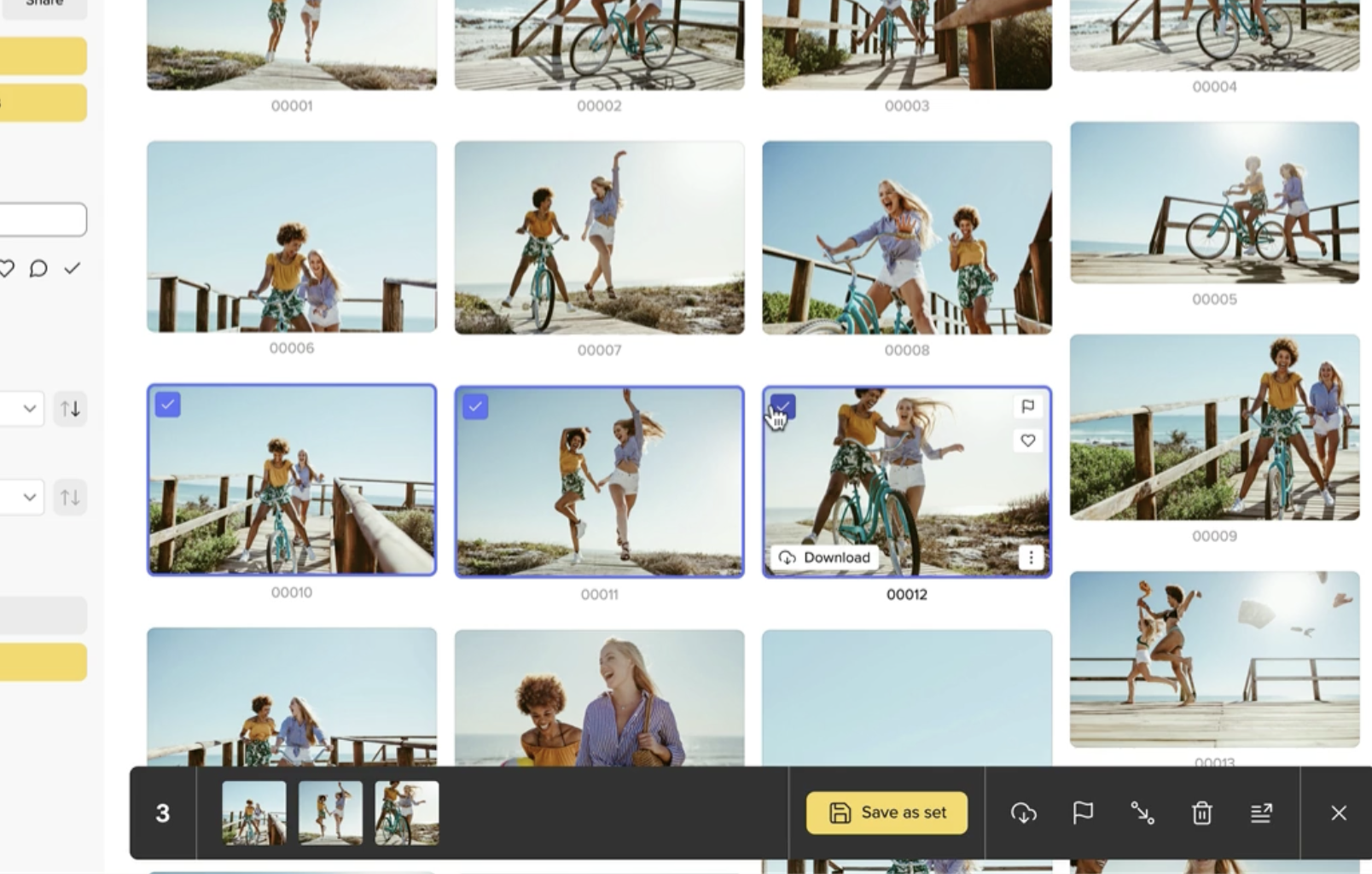Click the Download button on photo 00012
The width and height of the screenshot is (1372, 874).
coord(824,557)
